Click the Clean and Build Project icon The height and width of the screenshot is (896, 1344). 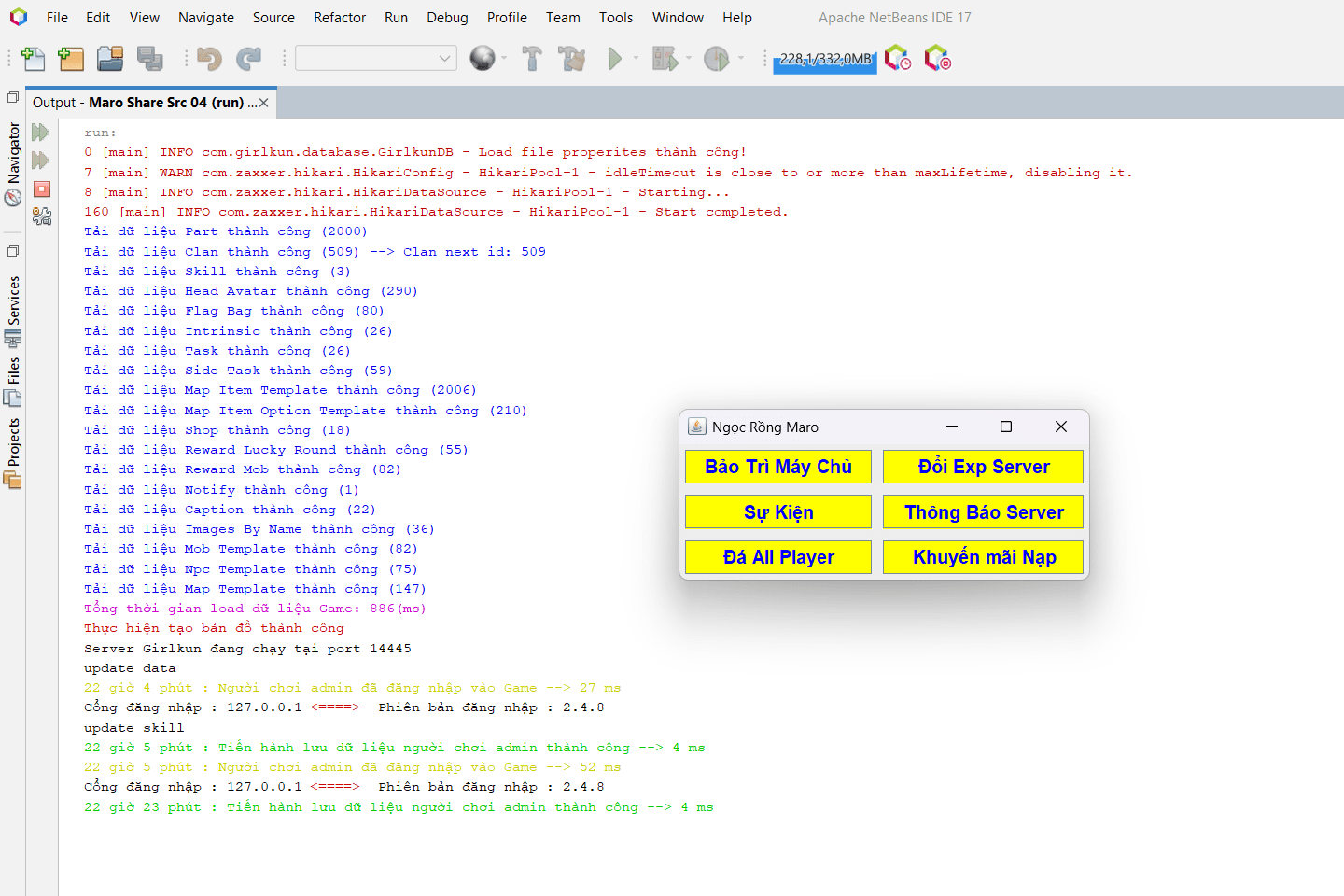pos(571,59)
